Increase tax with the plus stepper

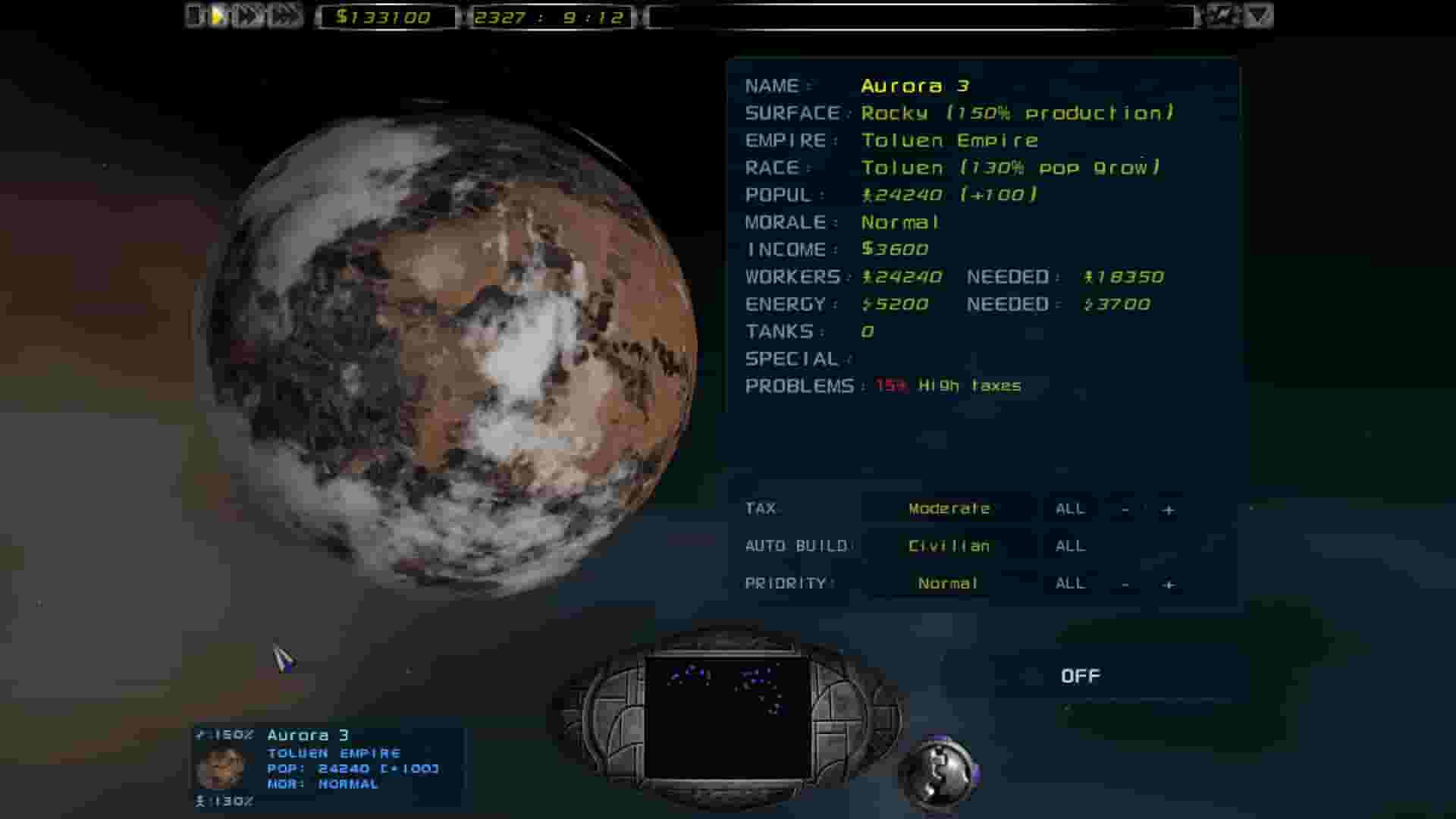tap(1166, 508)
